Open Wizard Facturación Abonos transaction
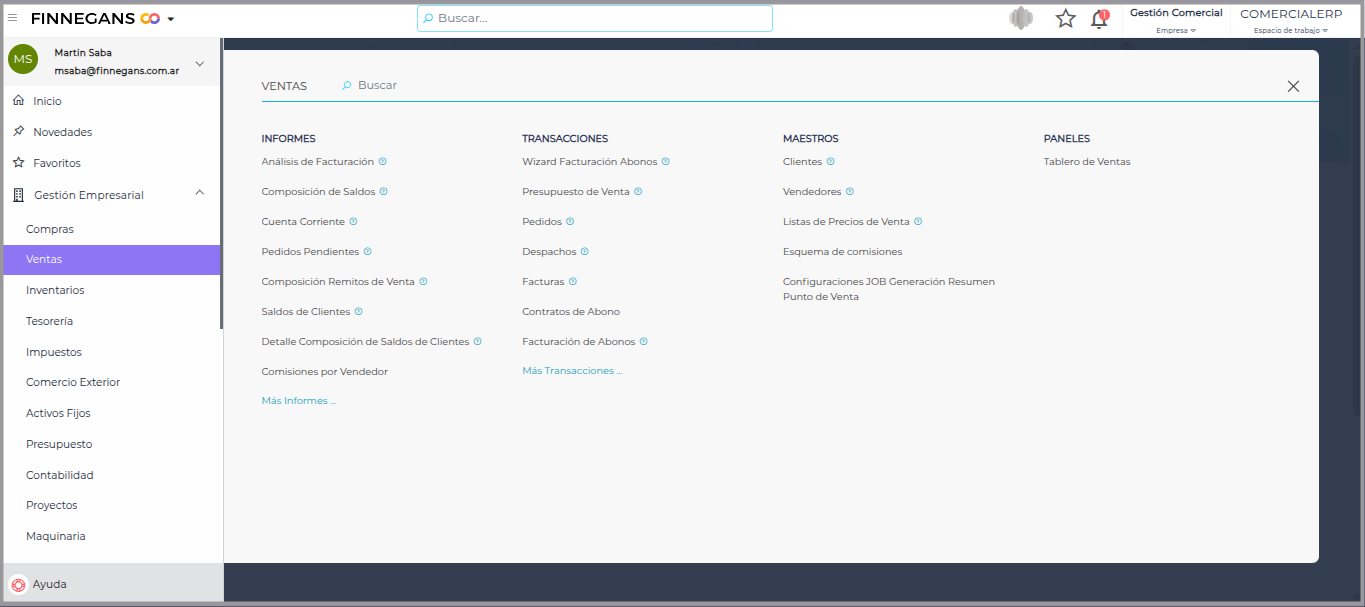Image resolution: width=1365 pixels, height=607 pixels. 590,161
